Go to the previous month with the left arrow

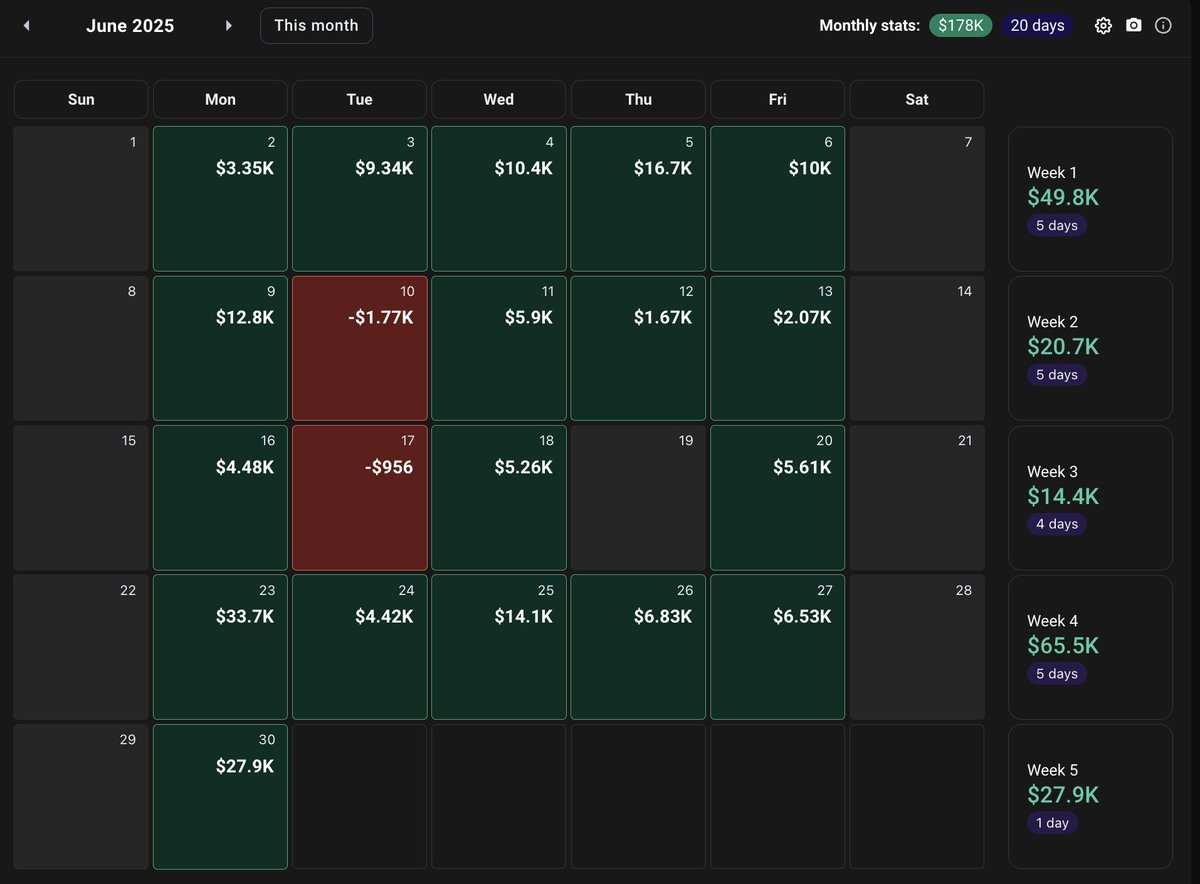pyautogui.click(x=26, y=25)
